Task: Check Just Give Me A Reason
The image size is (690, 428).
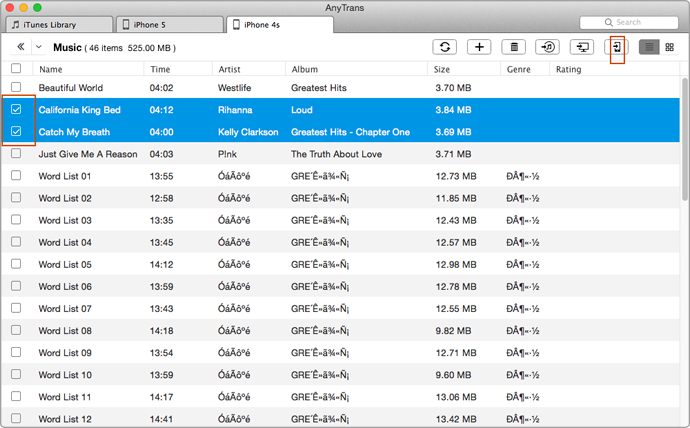Action: click(16, 153)
